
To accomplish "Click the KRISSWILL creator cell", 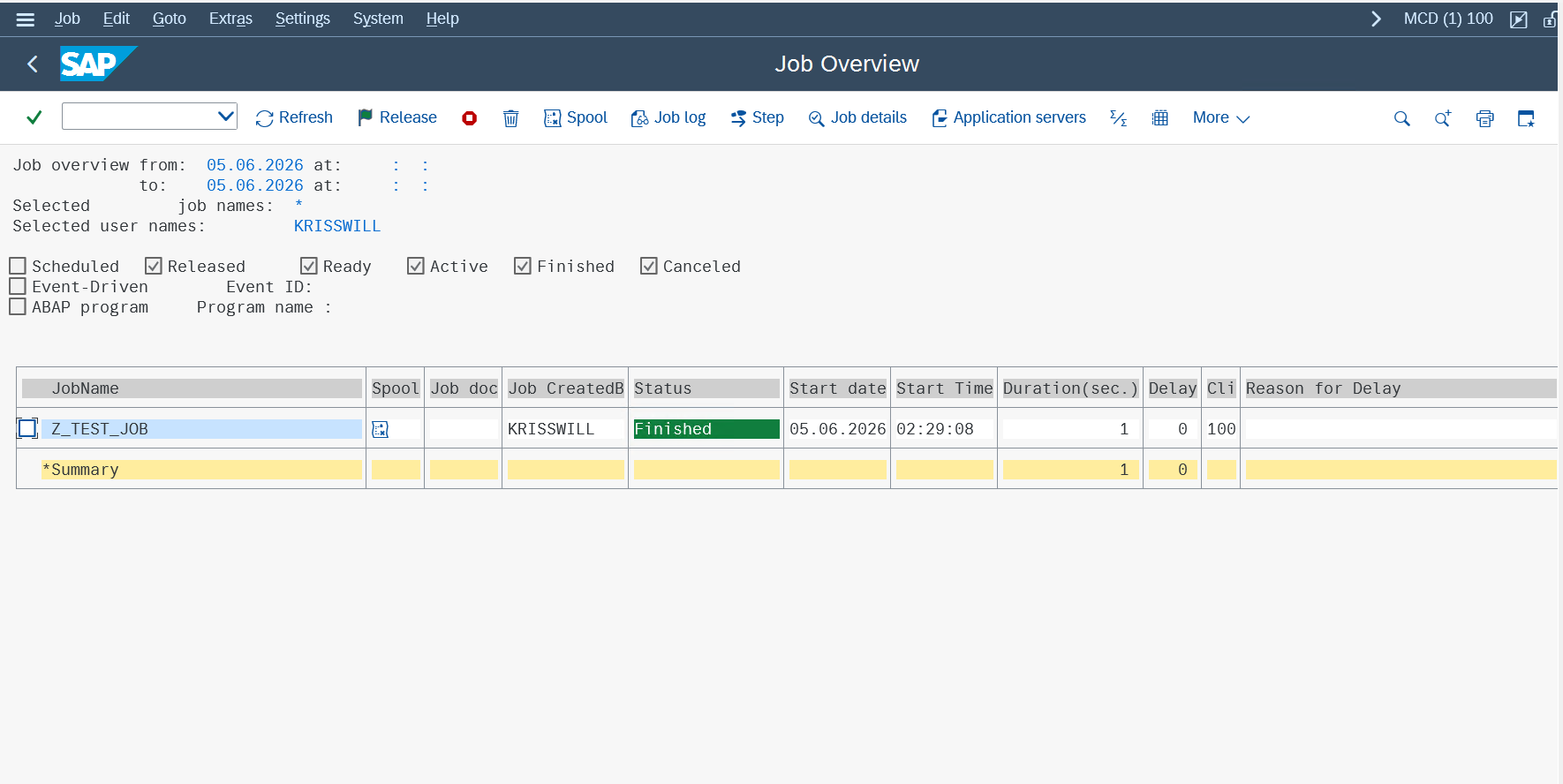I will [x=565, y=429].
